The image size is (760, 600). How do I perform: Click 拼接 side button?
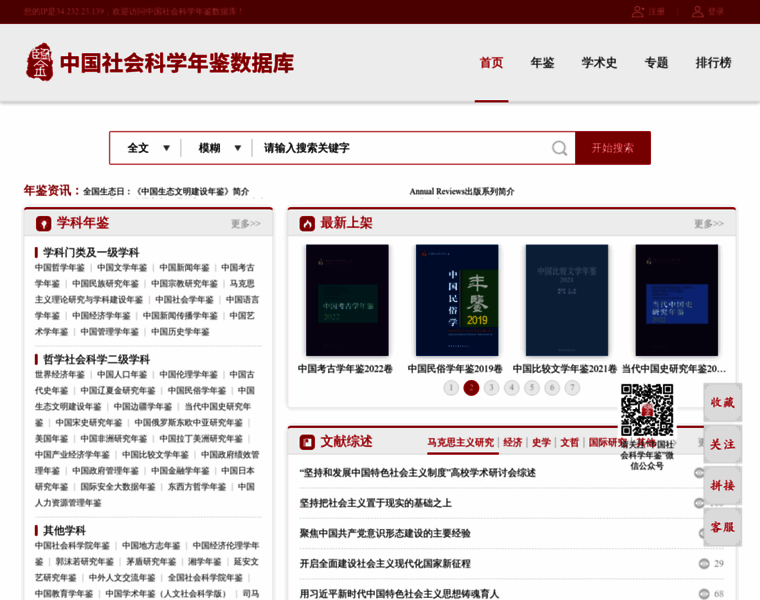[x=723, y=486]
